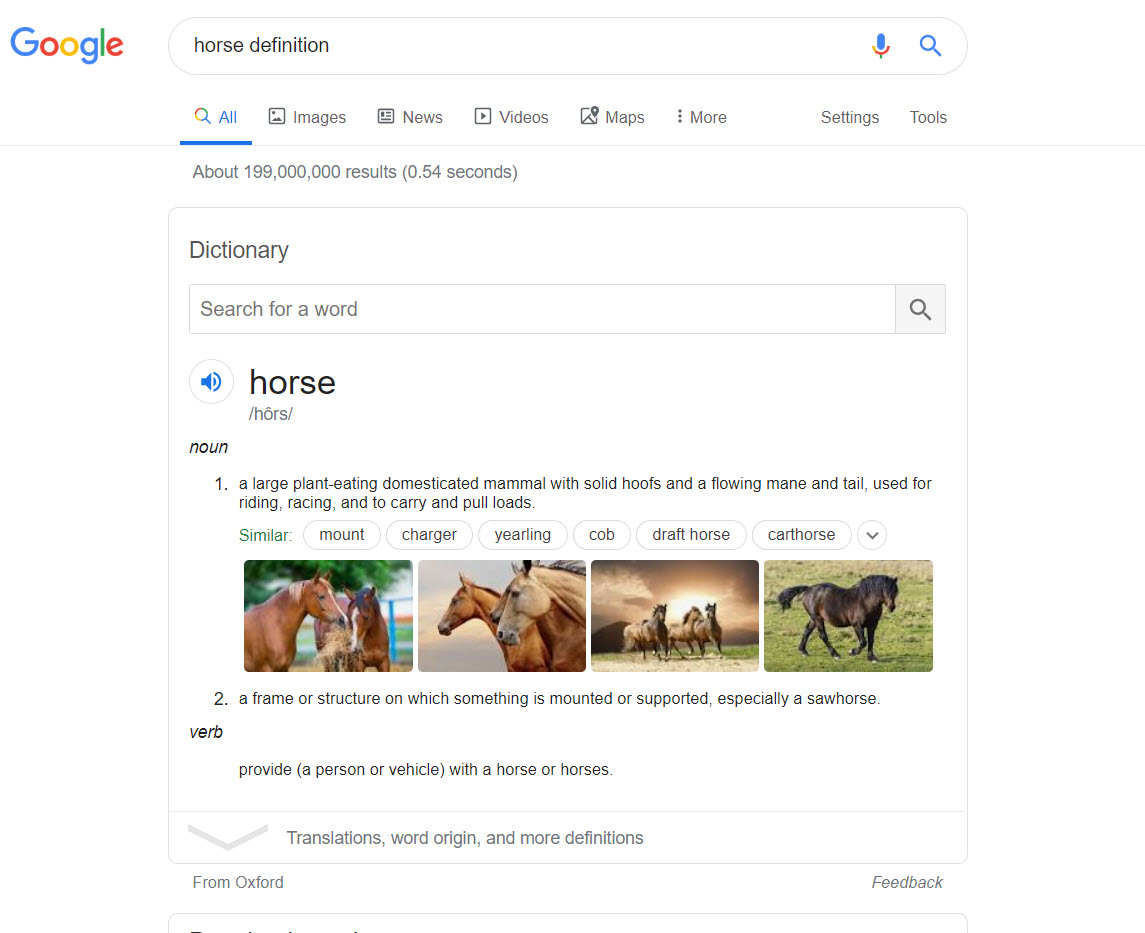Screen dimensions: 1145x933
Task: Select the 'charger' similar word chip
Action: click(x=429, y=535)
